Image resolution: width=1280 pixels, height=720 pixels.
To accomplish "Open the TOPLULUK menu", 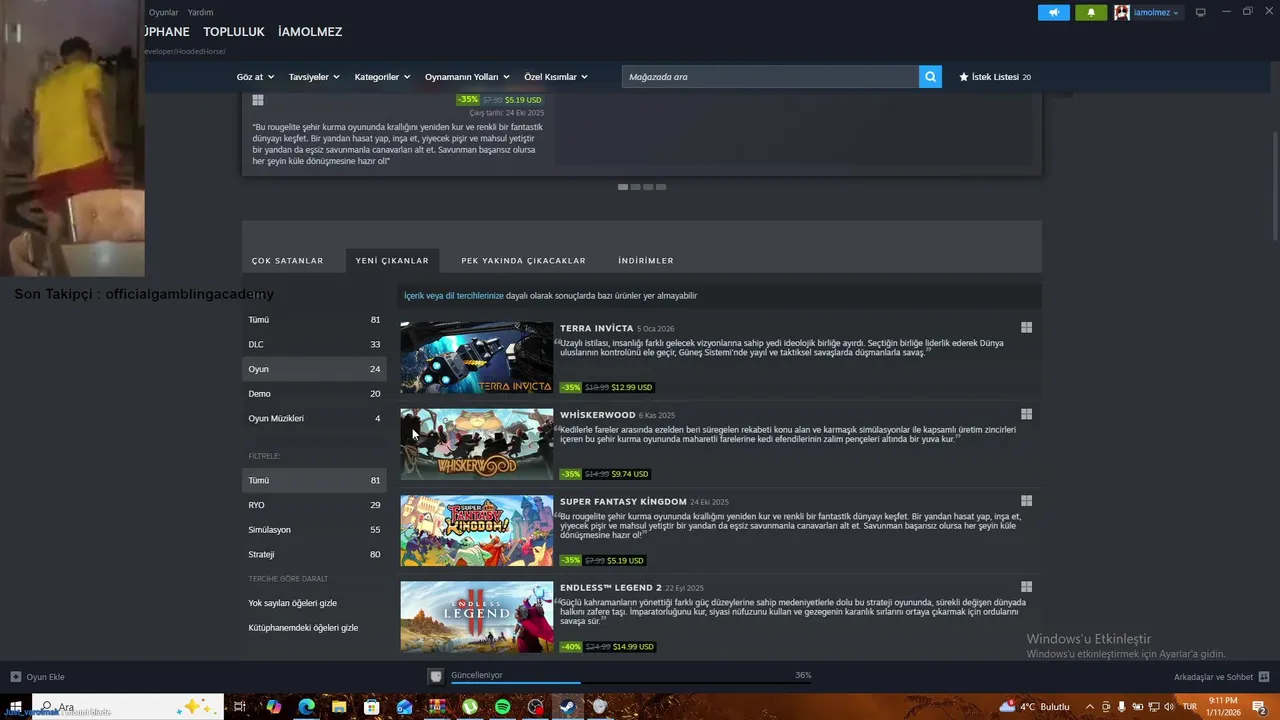I will pyautogui.click(x=234, y=32).
